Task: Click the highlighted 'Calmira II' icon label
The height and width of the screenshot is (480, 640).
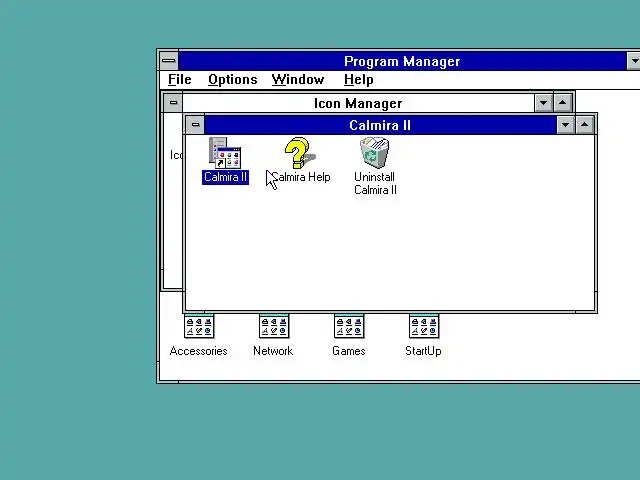Action: coord(225,177)
